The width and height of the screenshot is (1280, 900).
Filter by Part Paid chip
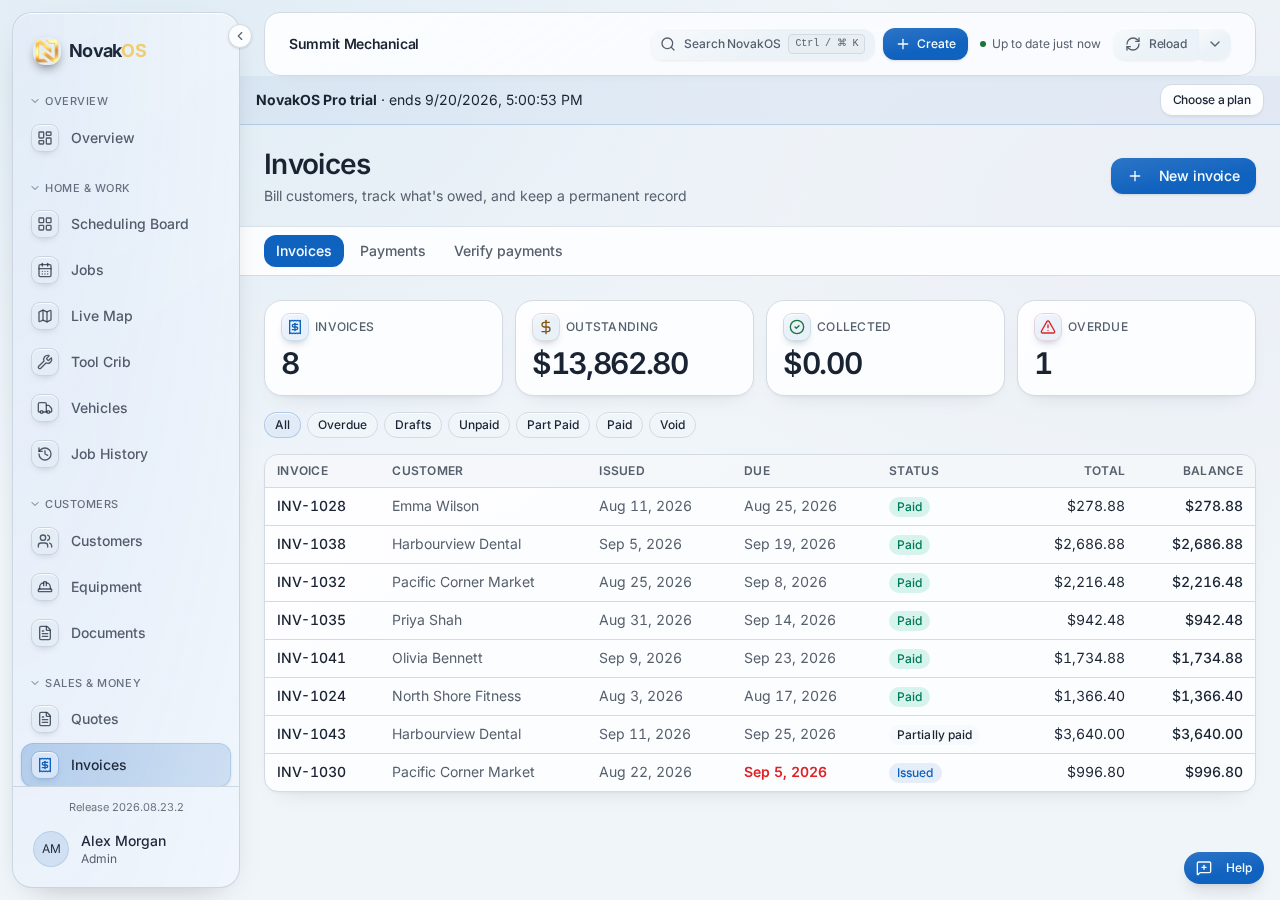[x=553, y=425]
